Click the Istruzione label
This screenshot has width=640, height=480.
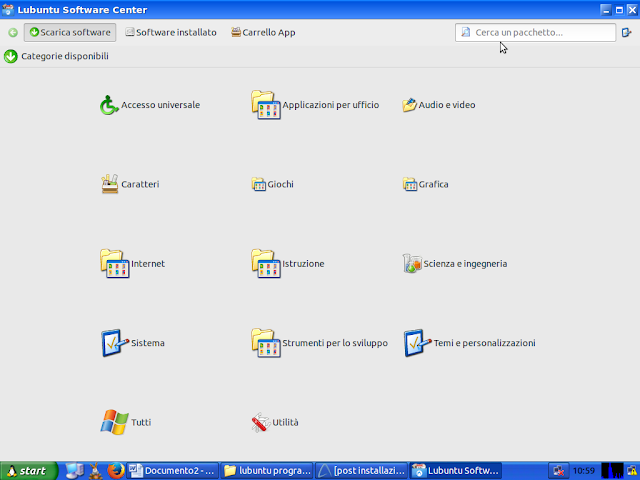point(303,264)
